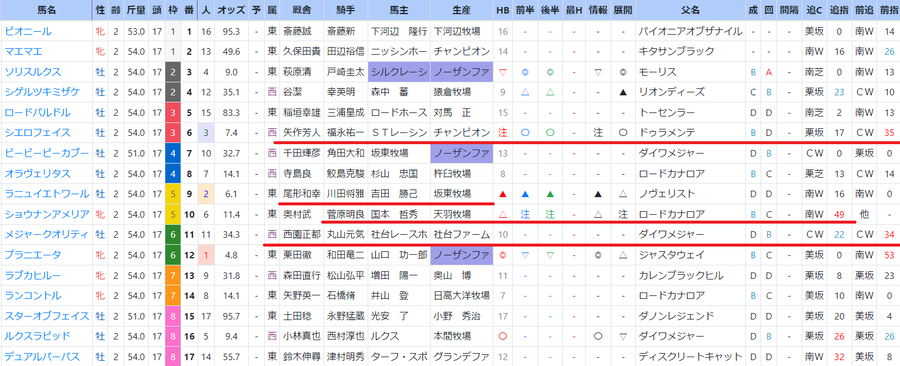This screenshot has width=900, height=366.
Task: Open horse link スターオブフェイス
Action: [47, 316]
